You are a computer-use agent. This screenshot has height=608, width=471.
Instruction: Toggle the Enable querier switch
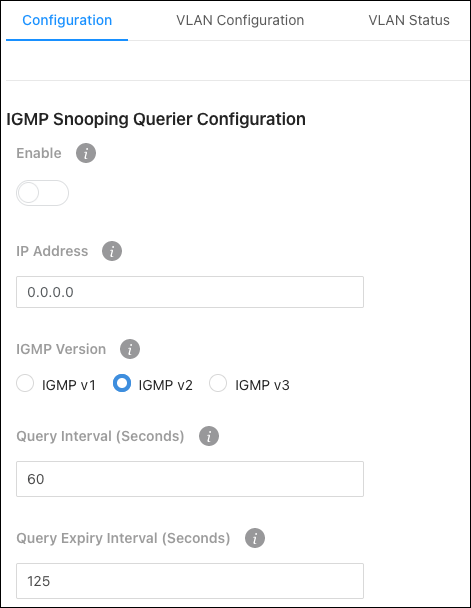point(42,193)
